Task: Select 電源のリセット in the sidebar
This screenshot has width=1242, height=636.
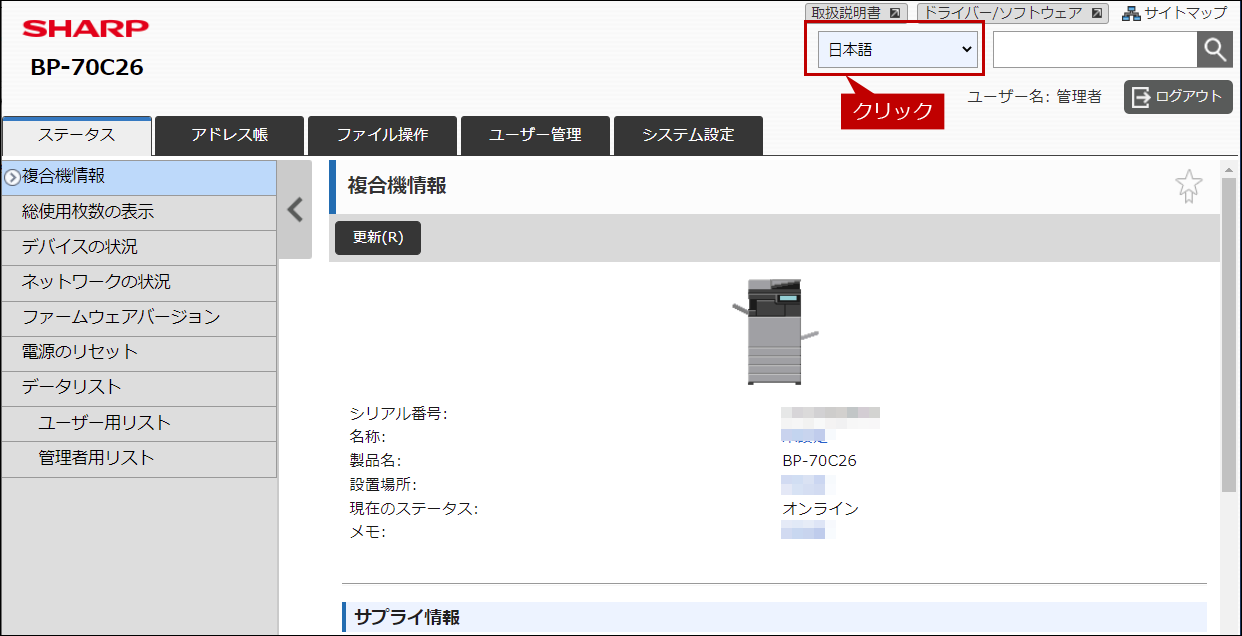Action: [139, 353]
